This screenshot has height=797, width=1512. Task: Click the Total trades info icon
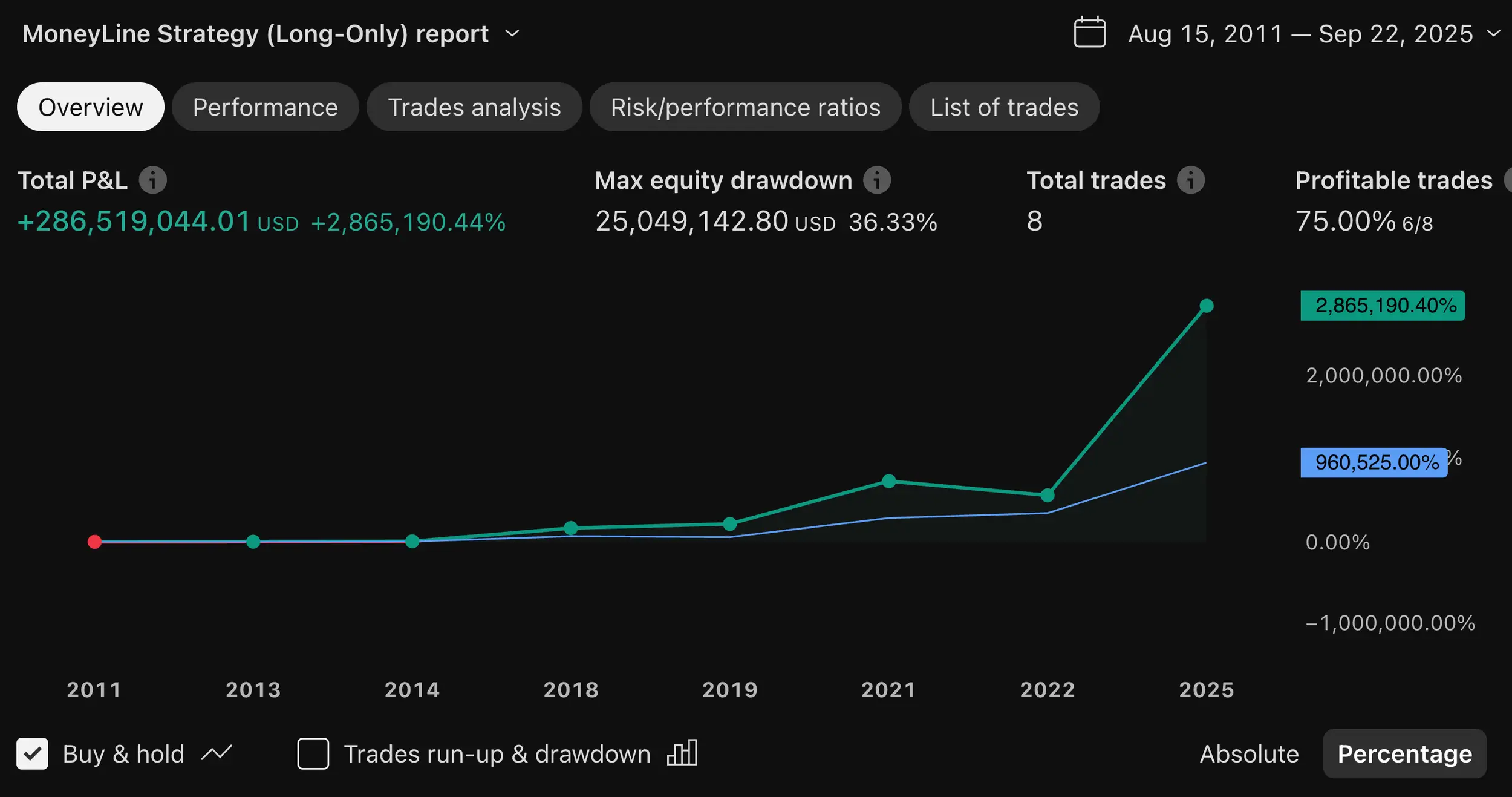pos(1190,180)
